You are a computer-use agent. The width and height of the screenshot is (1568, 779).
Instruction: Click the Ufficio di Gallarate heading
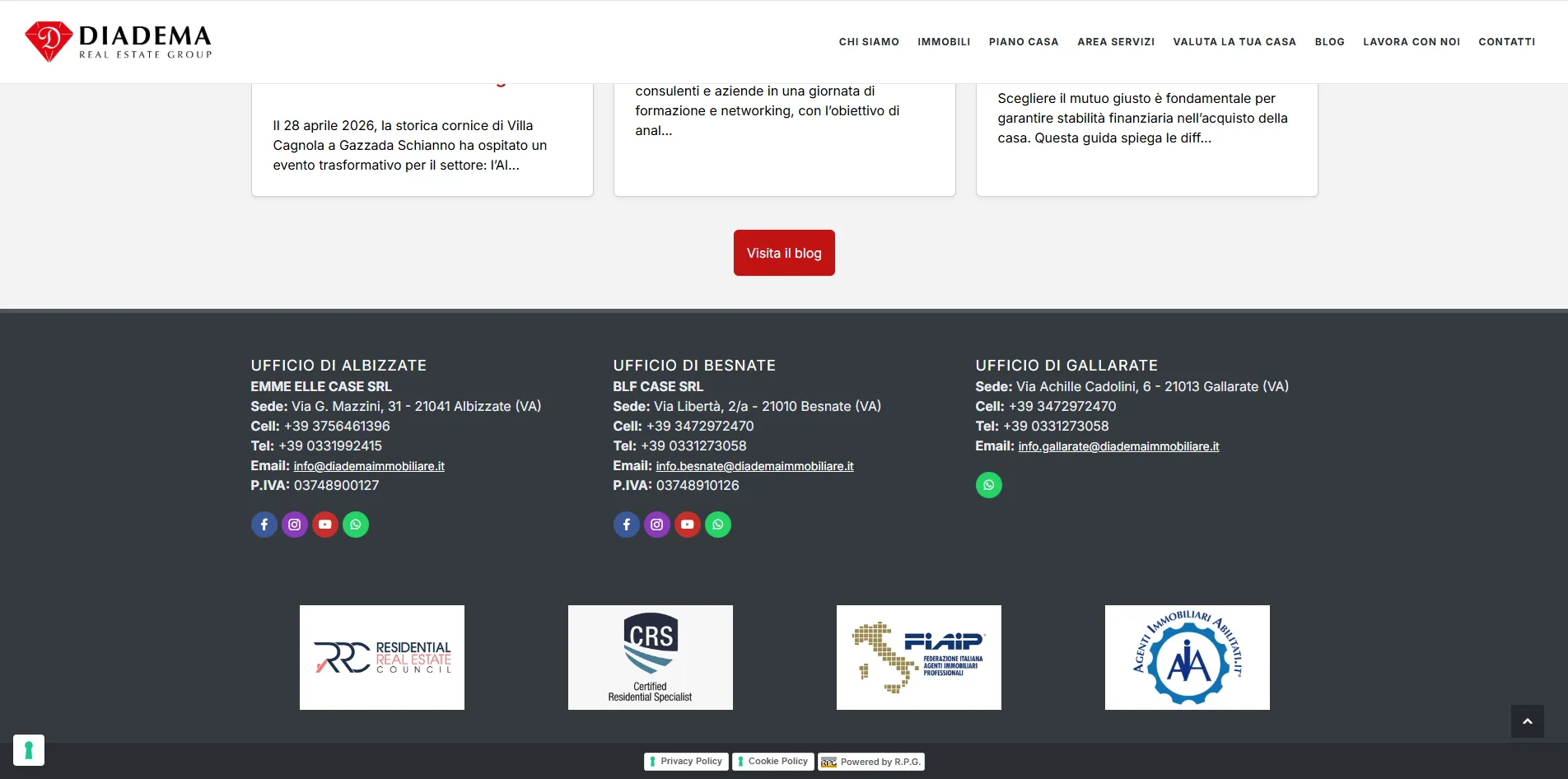click(x=1066, y=366)
